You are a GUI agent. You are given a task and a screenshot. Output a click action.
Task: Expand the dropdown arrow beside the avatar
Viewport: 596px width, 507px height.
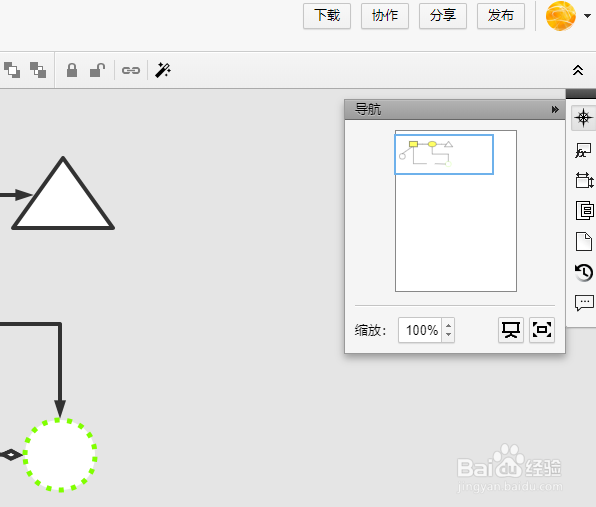(587, 16)
